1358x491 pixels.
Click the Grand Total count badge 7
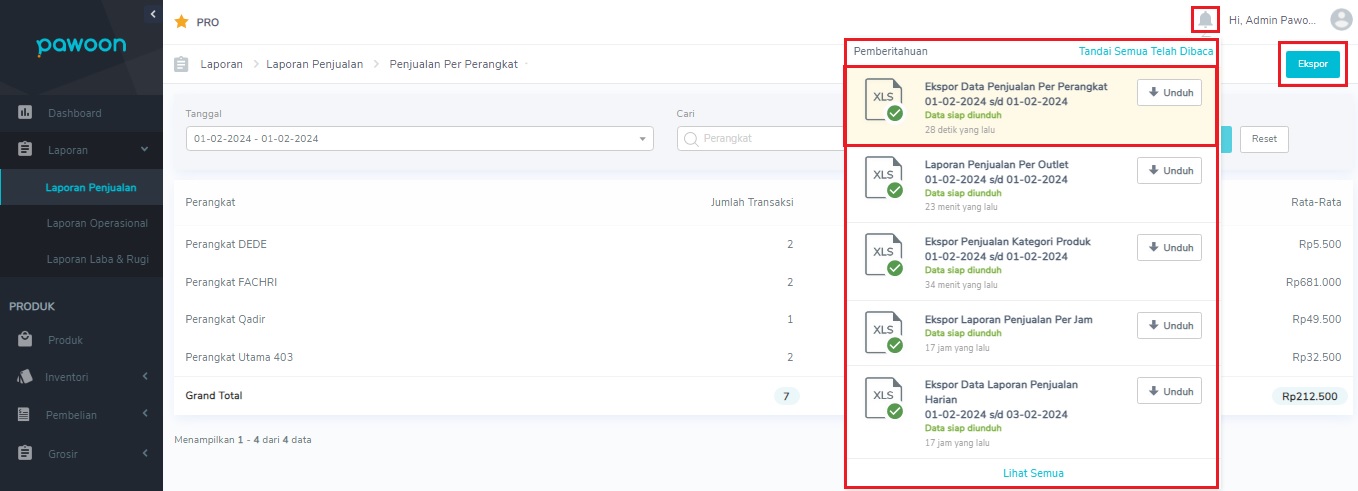786,396
